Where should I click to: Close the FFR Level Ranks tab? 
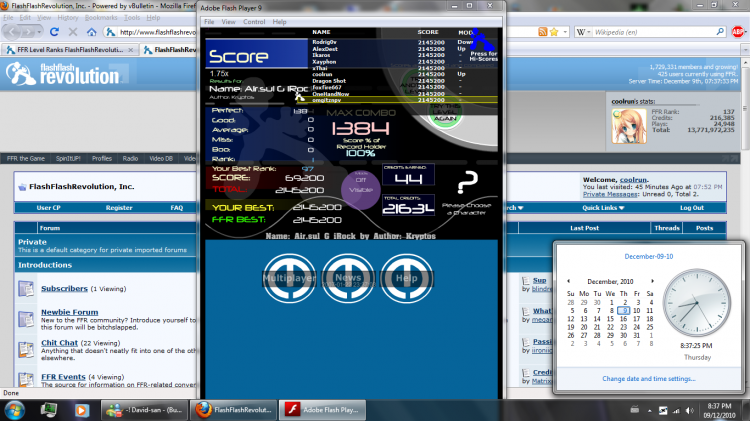click(131, 50)
